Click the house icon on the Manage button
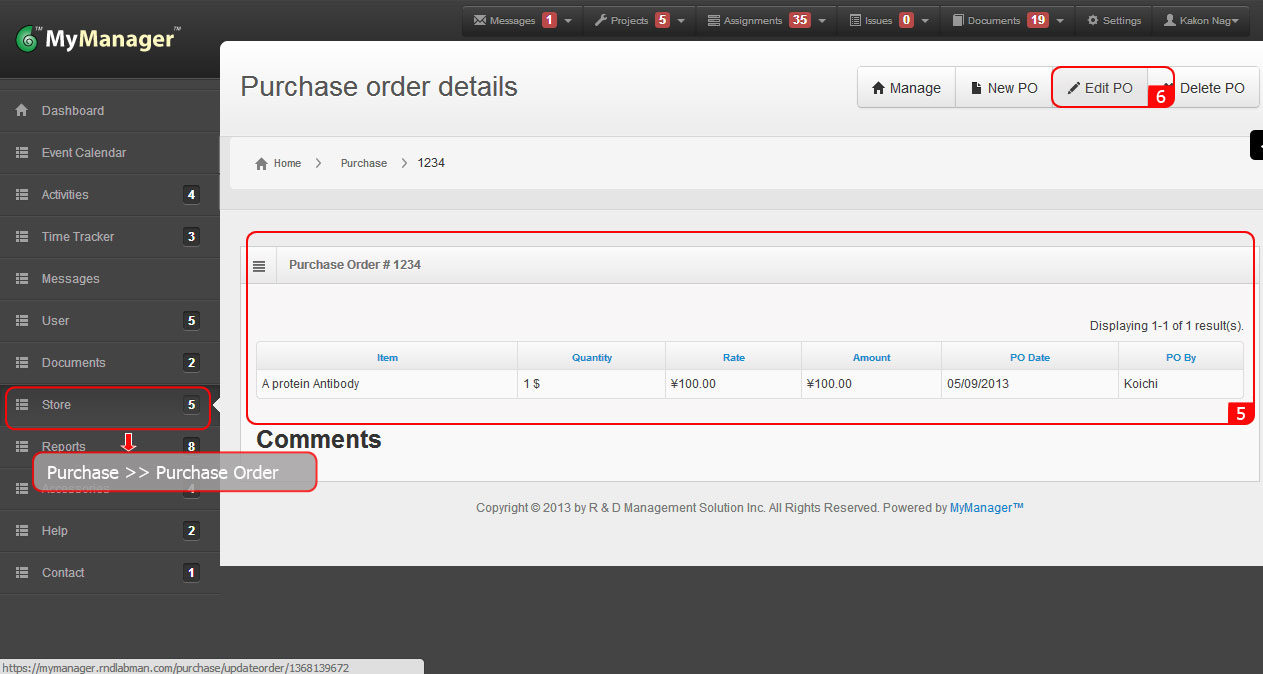This screenshot has width=1263, height=674. click(881, 88)
